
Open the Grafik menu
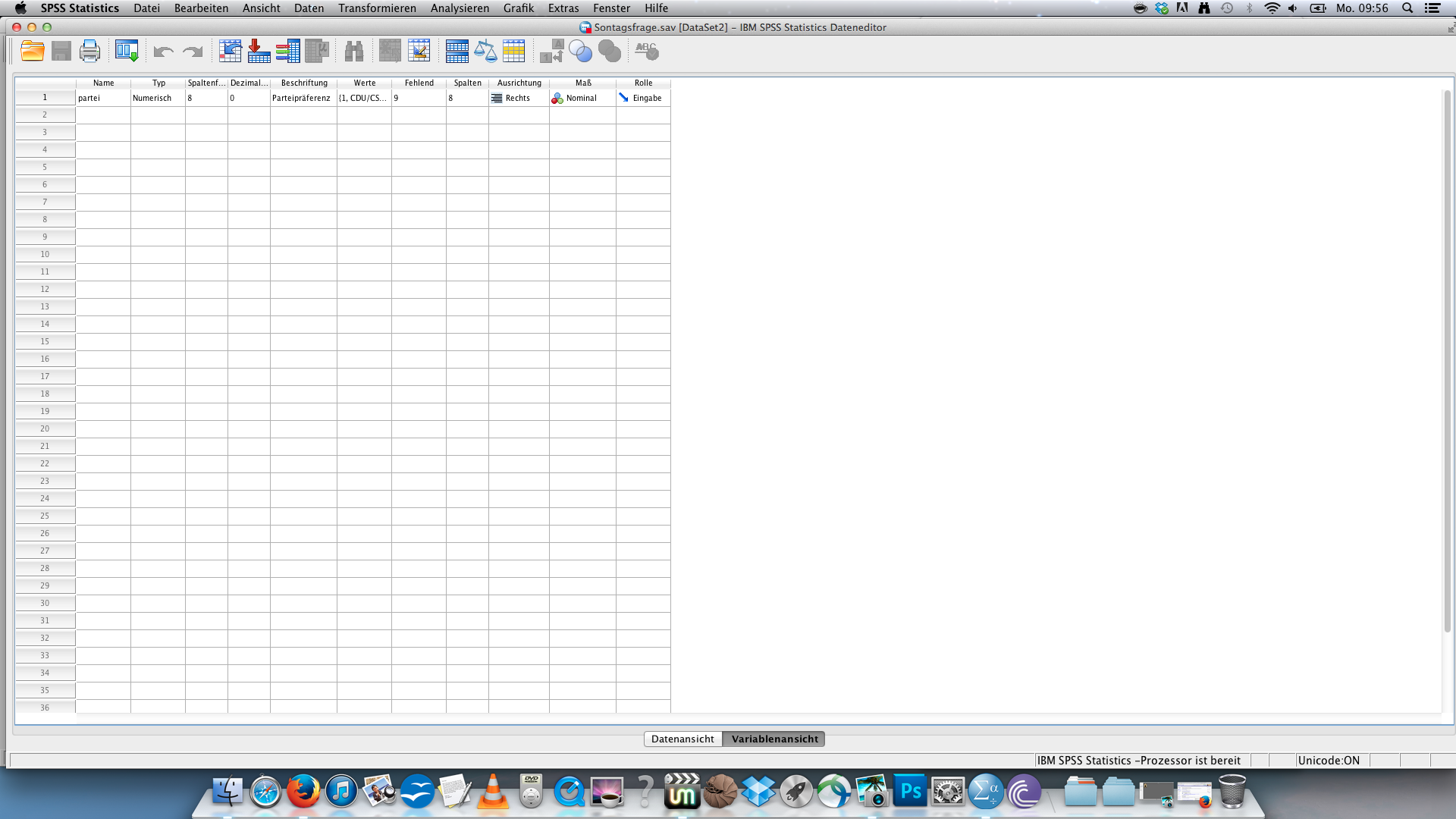tap(519, 8)
